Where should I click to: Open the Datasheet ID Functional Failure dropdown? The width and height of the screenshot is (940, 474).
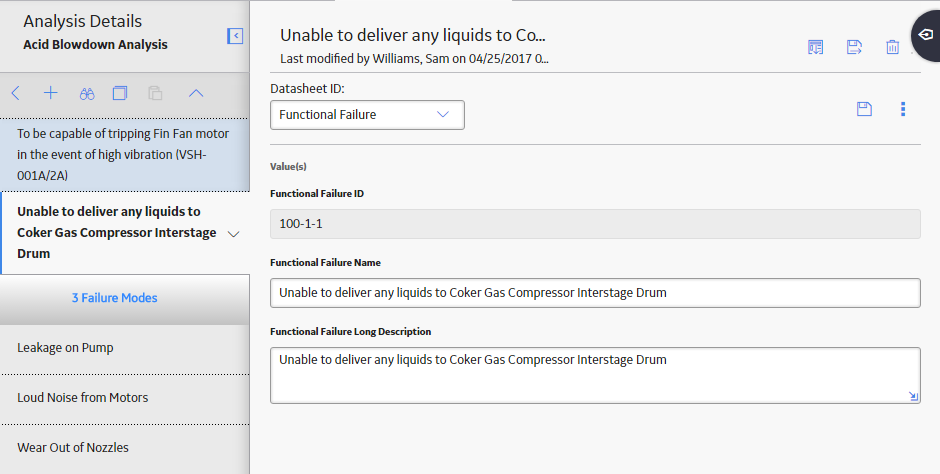[367, 114]
